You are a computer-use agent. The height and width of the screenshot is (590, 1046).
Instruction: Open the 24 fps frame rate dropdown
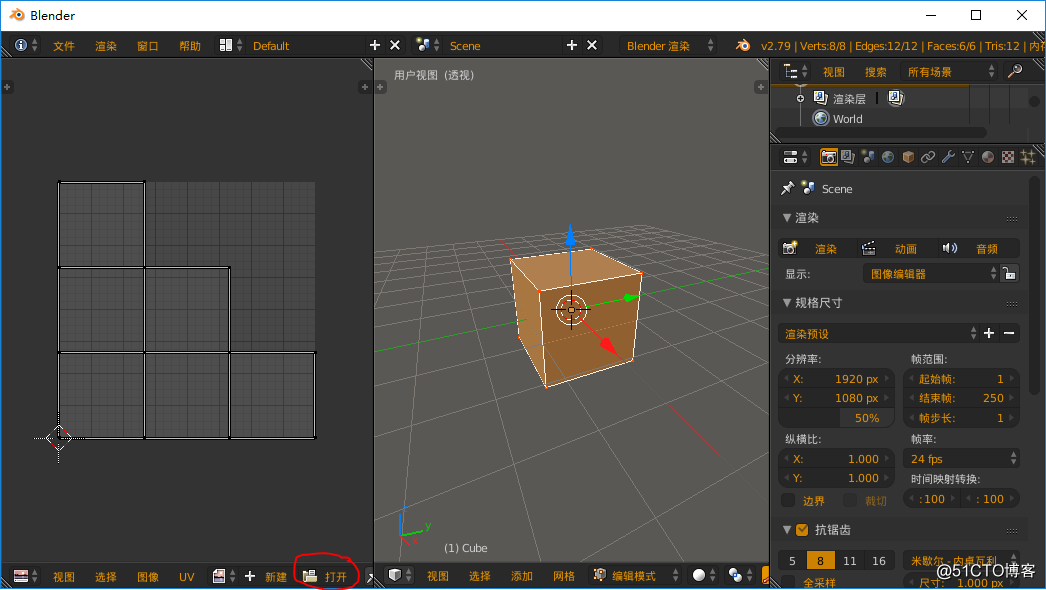click(x=961, y=459)
